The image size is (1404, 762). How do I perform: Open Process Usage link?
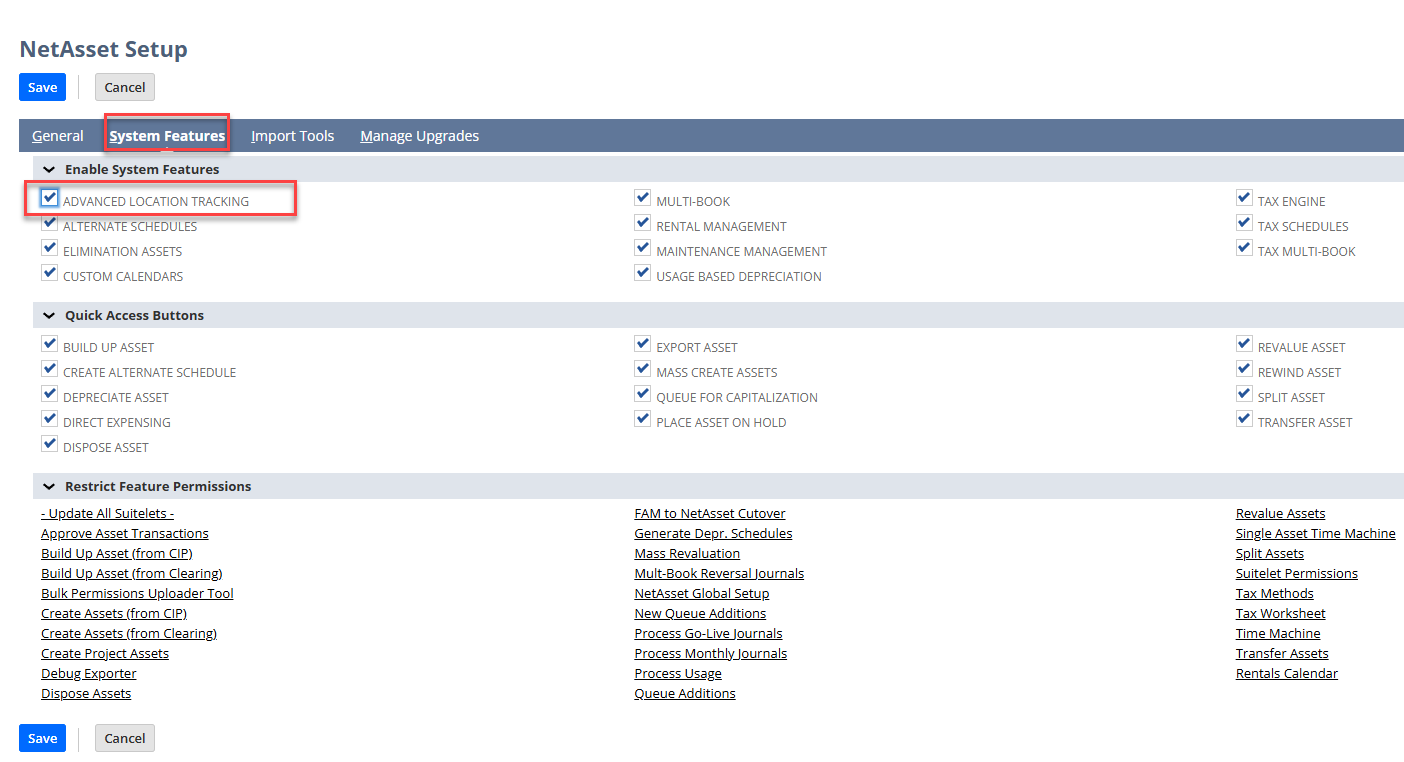(678, 673)
